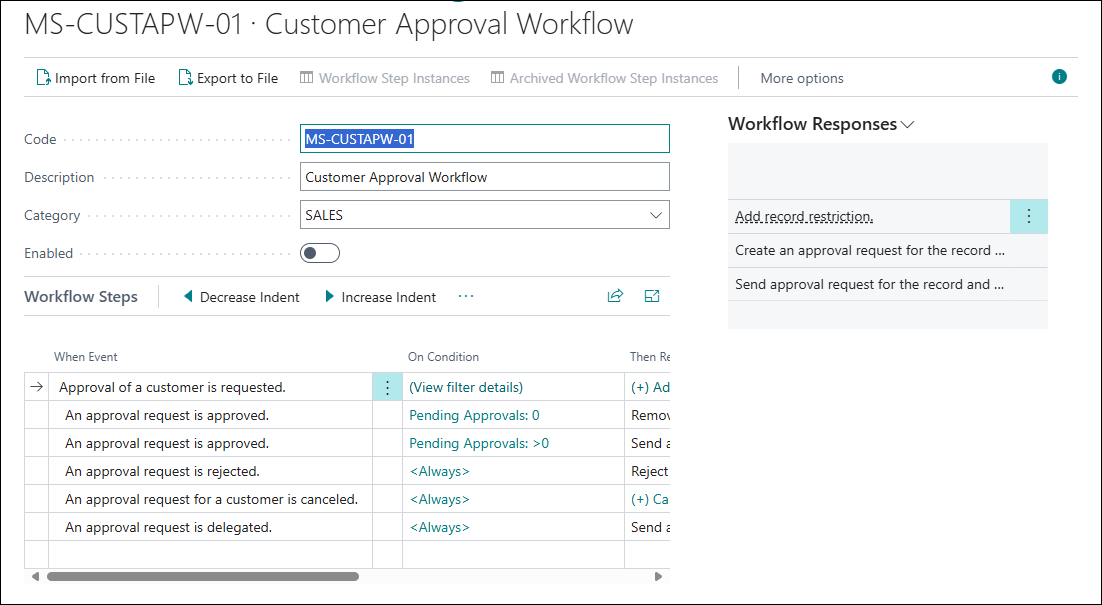Select the Import from File icon
Screen dimensions: 1102x605
(x=44, y=78)
